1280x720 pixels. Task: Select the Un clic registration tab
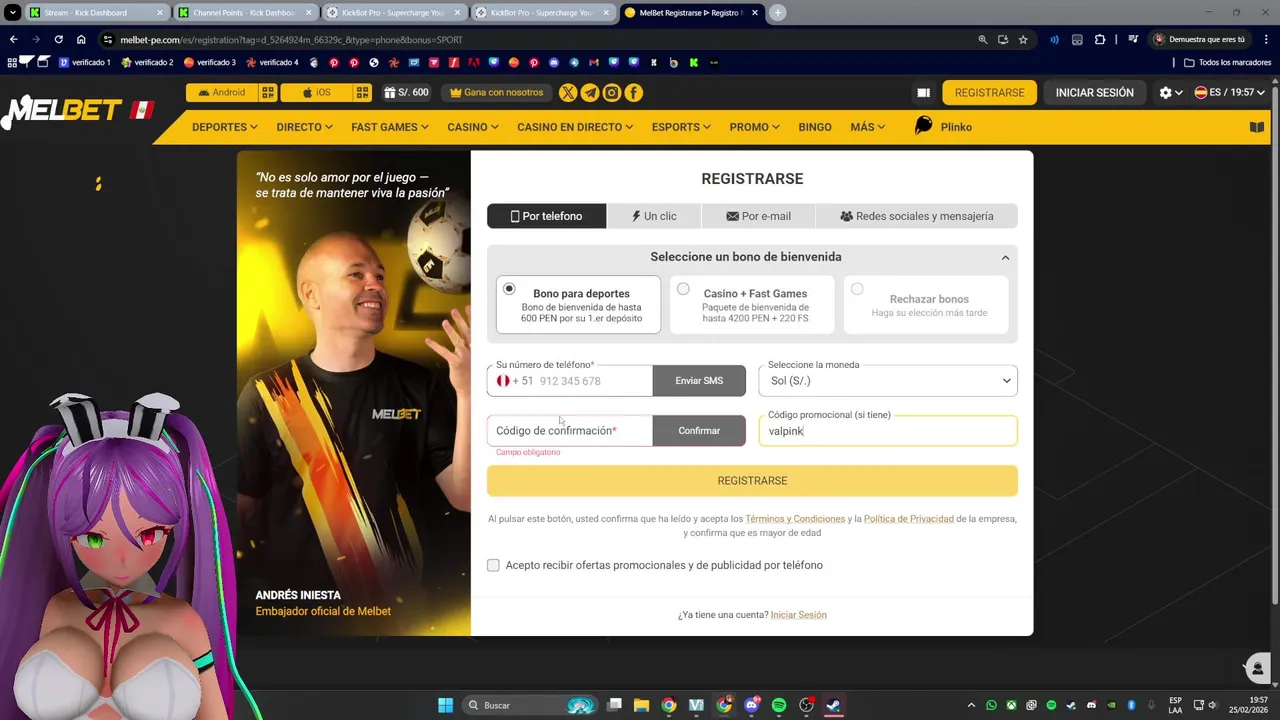(x=654, y=216)
